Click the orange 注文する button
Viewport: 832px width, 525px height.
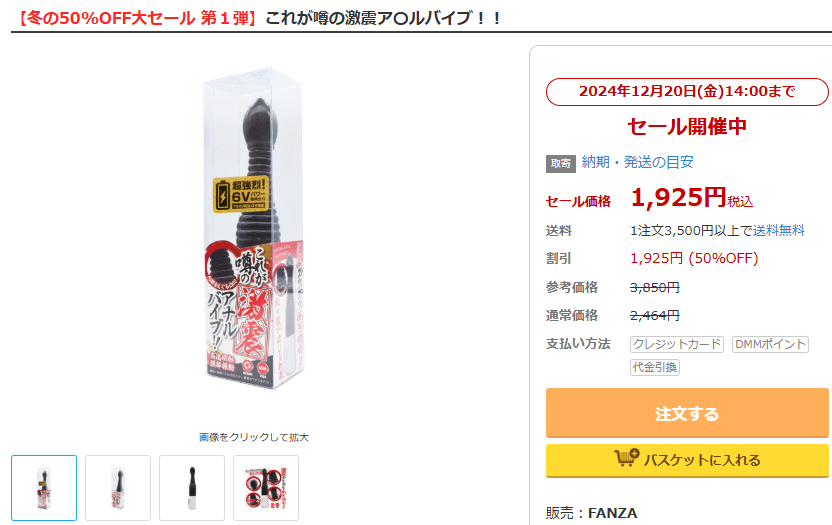pyautogui.click(x=687, y=413)
